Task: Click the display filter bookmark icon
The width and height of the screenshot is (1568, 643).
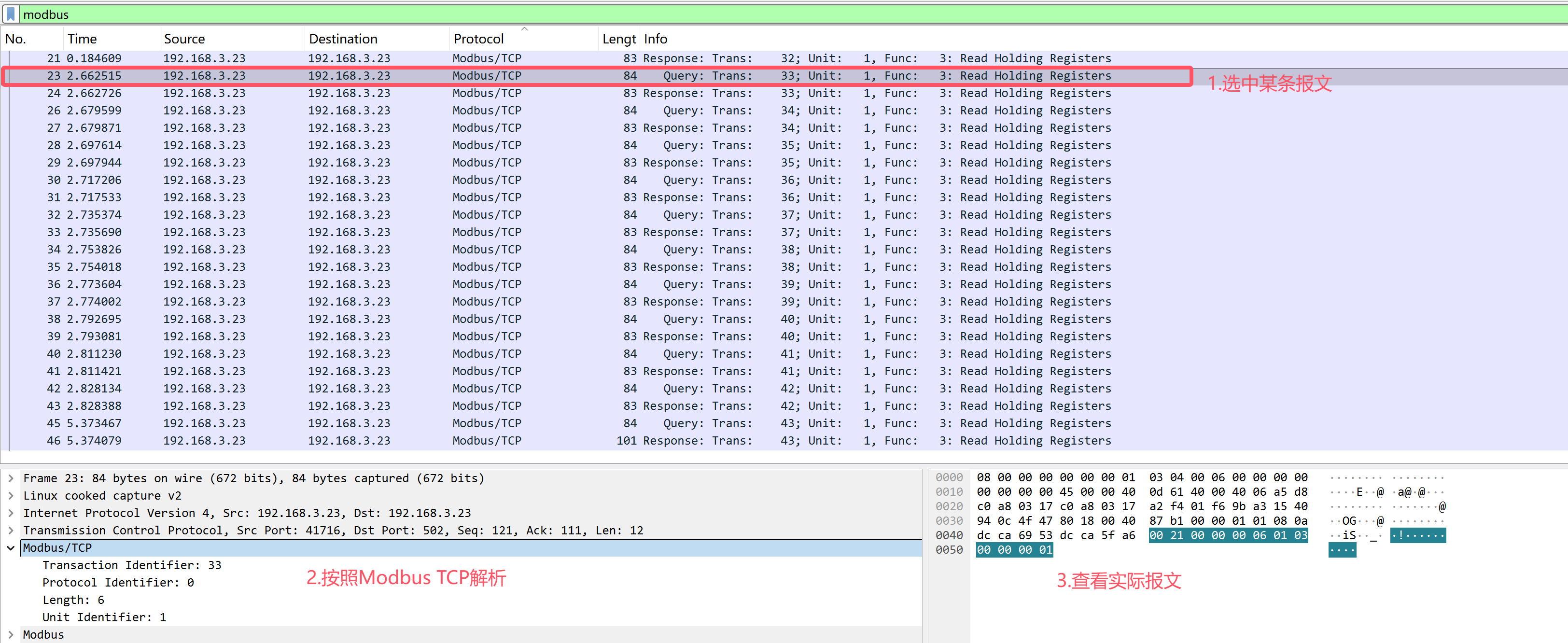Action: tap(10, 14)
